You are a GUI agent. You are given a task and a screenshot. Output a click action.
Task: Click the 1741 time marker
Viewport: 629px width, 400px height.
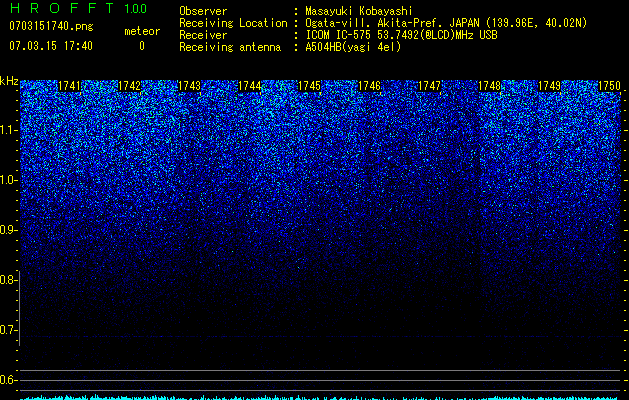pyautogui.click(x=69, y=86)
